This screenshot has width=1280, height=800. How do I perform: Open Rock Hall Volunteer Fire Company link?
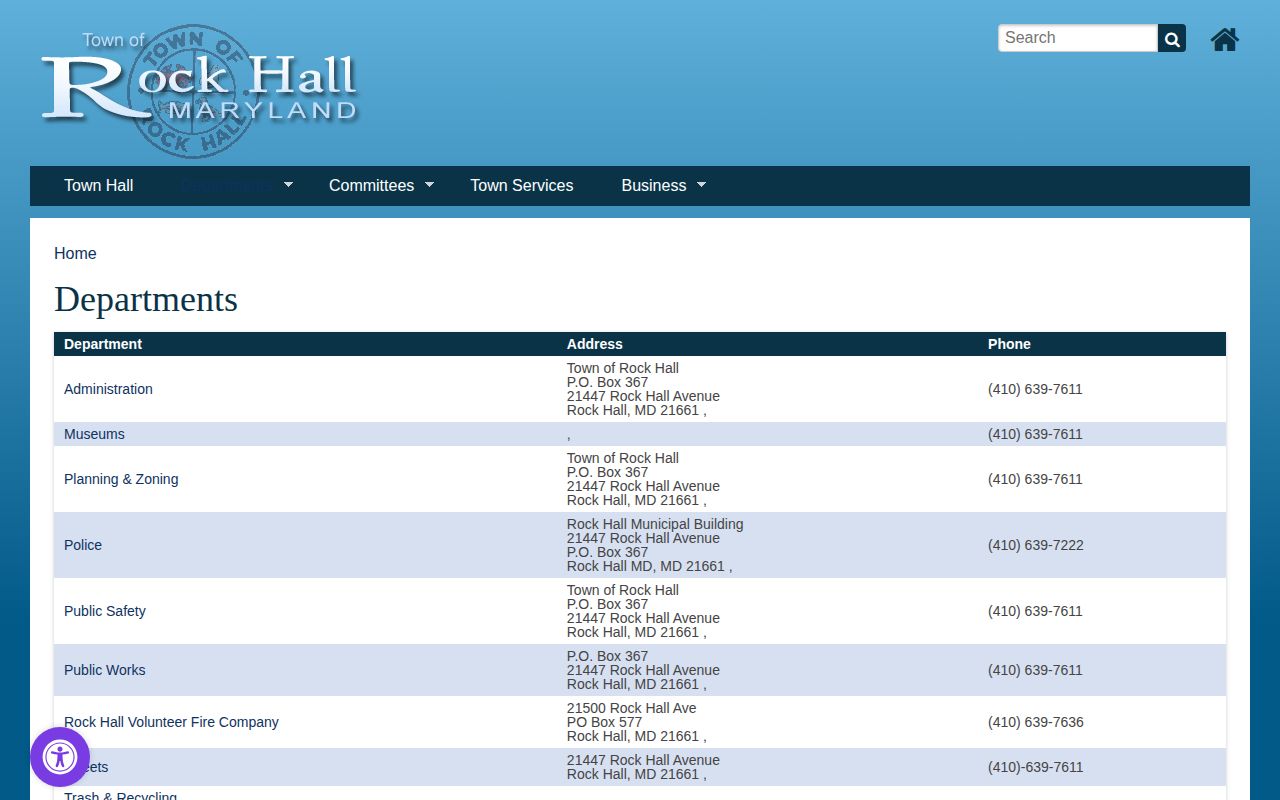(x=171, y=722)
